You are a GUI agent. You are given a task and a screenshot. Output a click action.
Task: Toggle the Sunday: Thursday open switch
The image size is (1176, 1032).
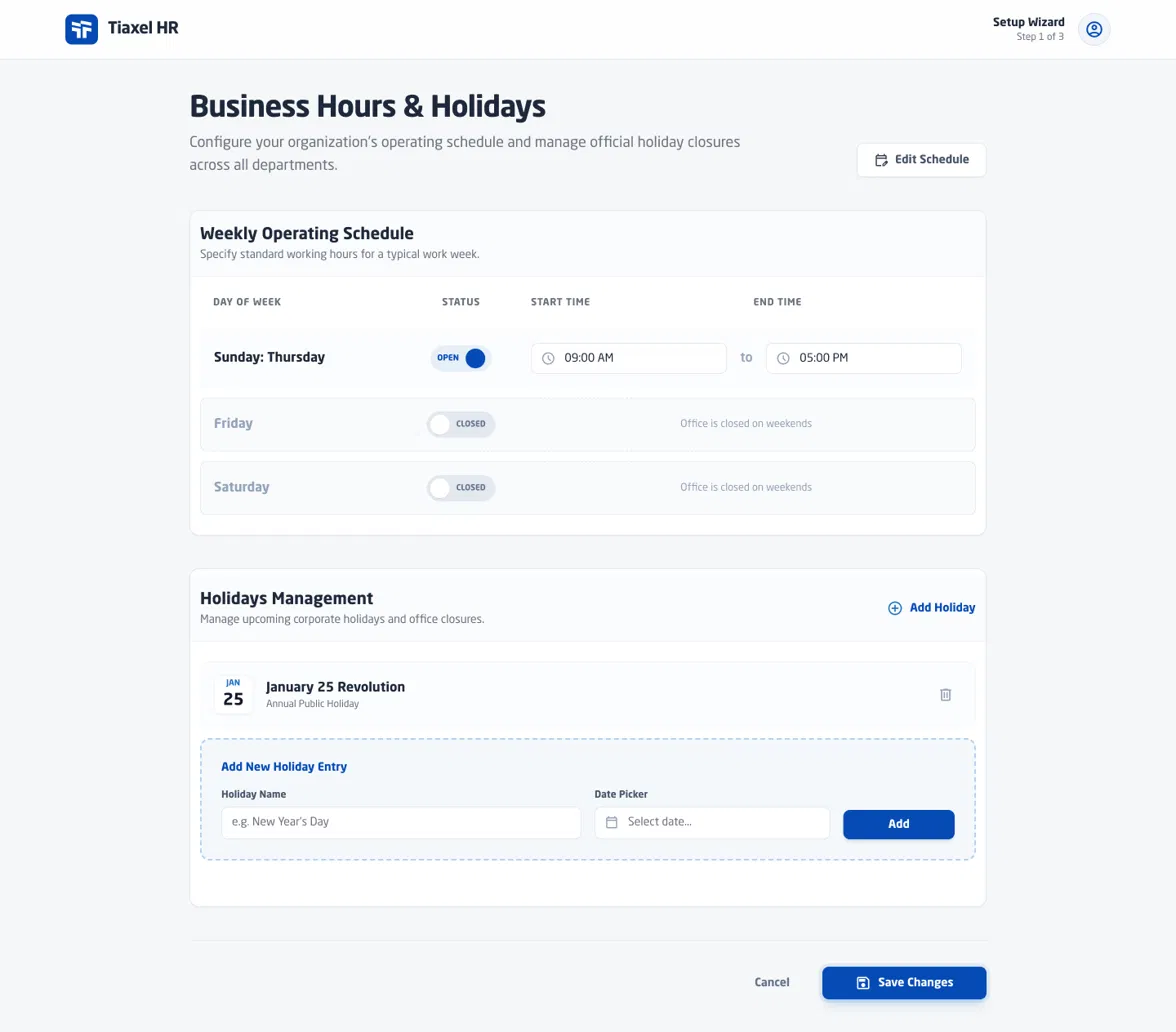[460, 358]
